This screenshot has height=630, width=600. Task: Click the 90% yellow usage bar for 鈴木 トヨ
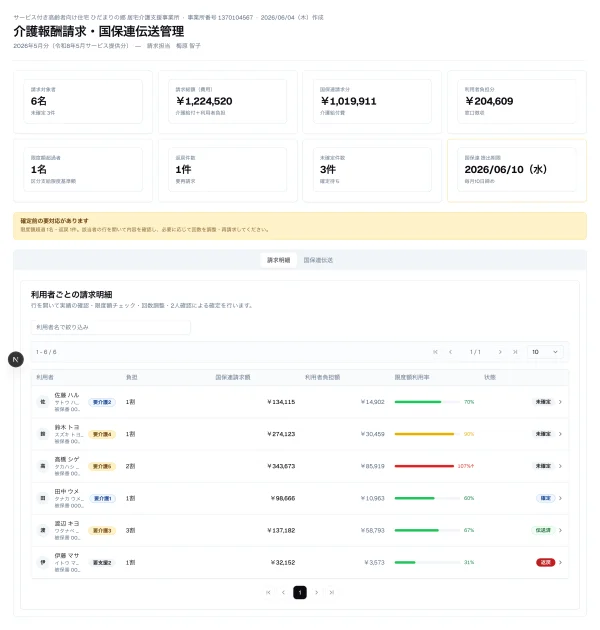click(x=427, y=434)
